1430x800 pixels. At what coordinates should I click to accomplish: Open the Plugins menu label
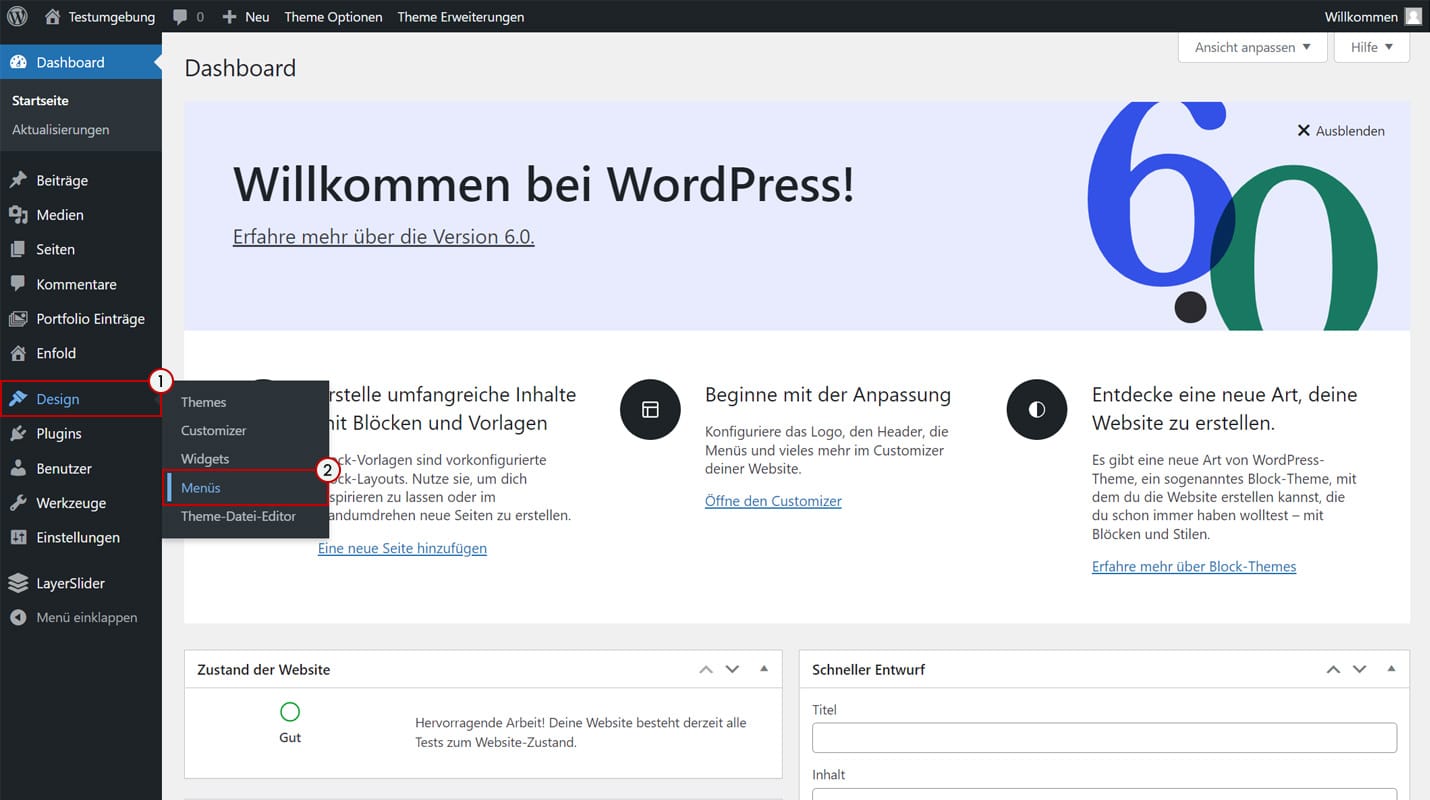(x=59, y=434)
